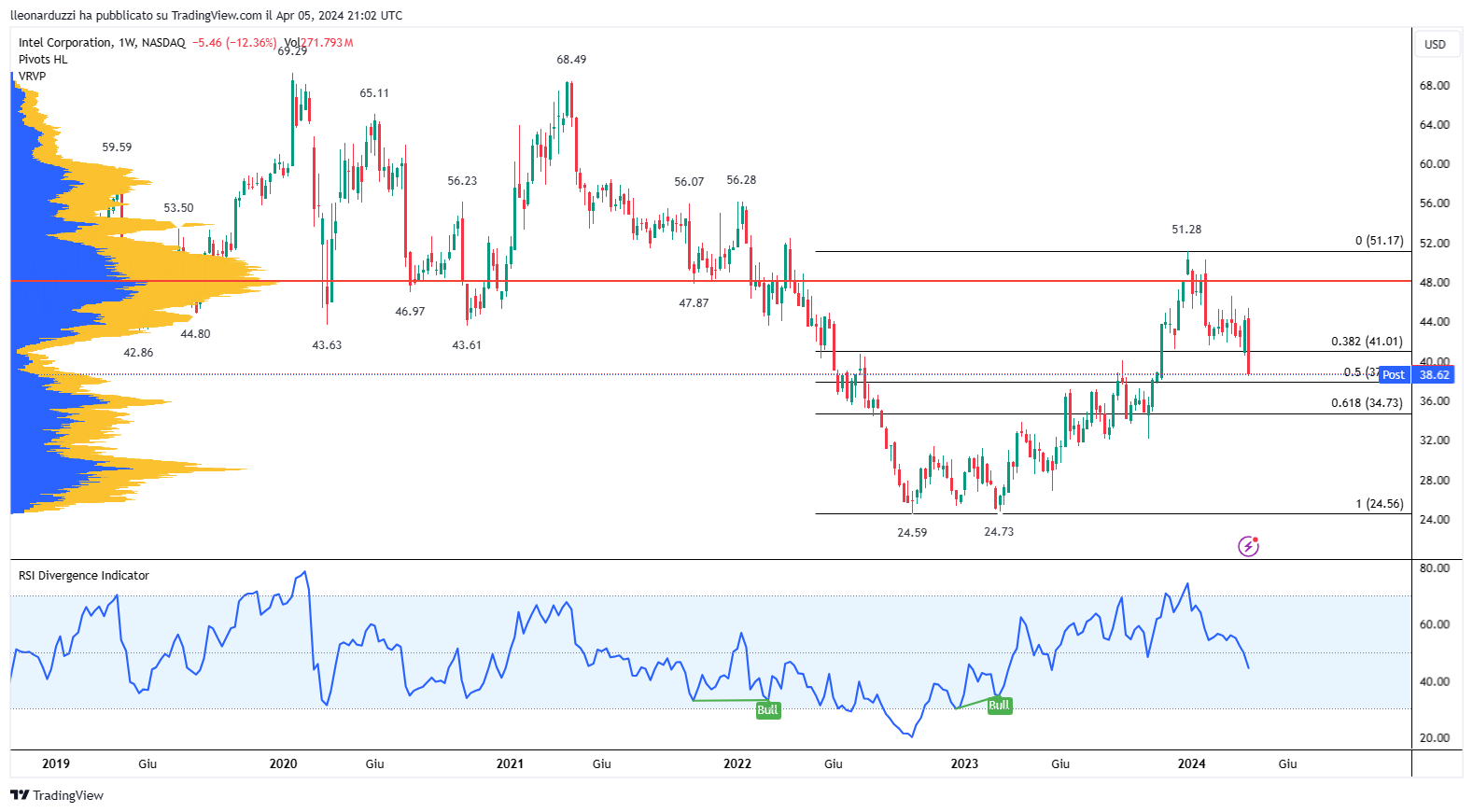The width and height of the screenshot is (1473, 812).
Task: Click the red horizontal point-of-control line
Action: pos(709,281)
